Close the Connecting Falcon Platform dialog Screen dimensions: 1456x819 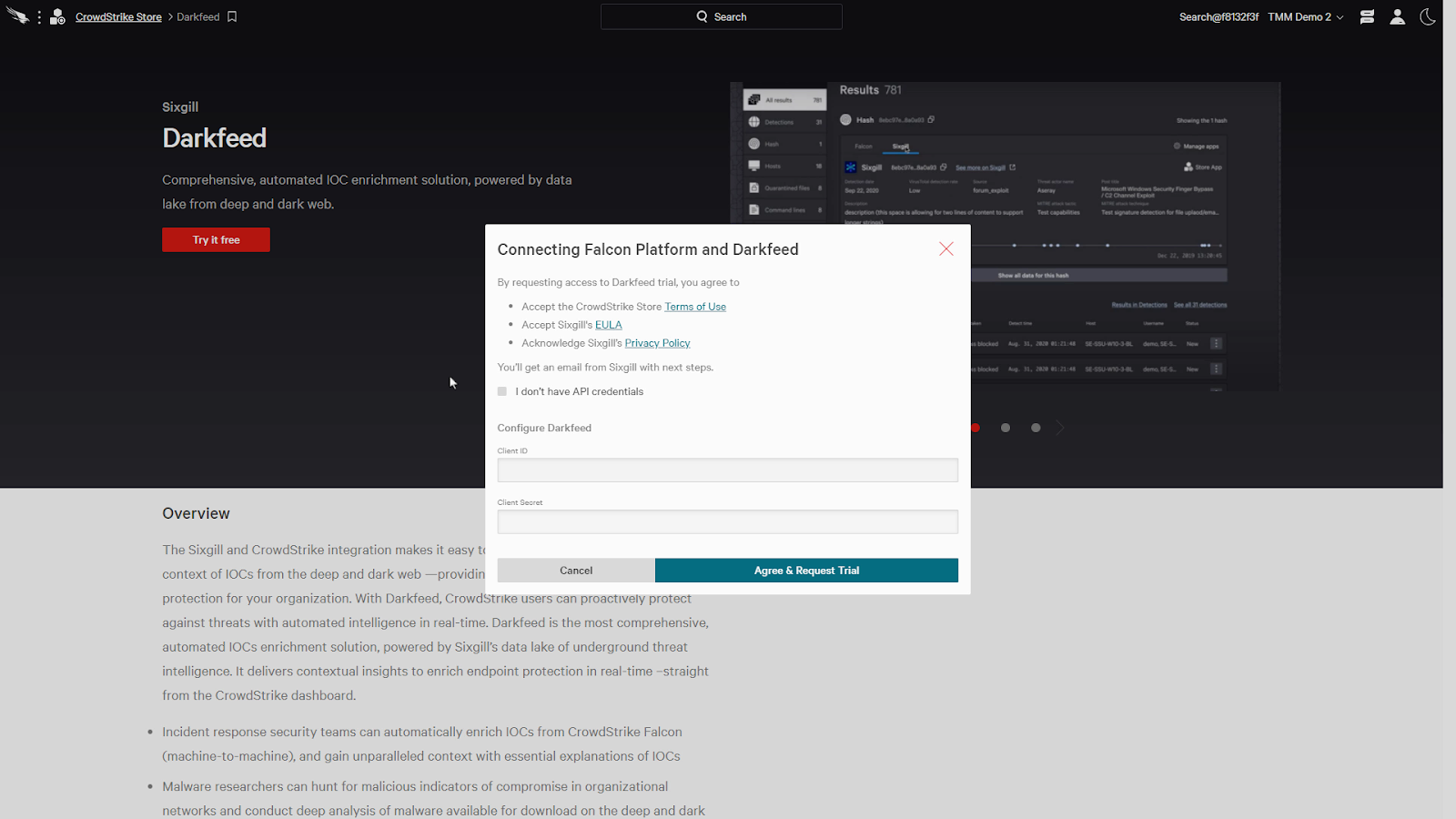click(946, 249)
